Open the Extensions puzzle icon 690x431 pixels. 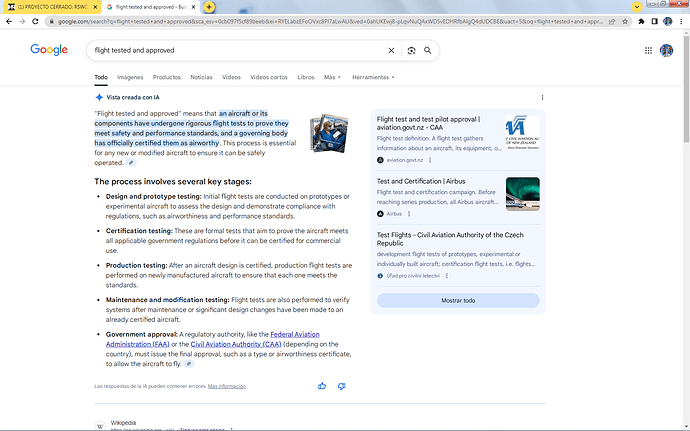click(x=642, y=21)
